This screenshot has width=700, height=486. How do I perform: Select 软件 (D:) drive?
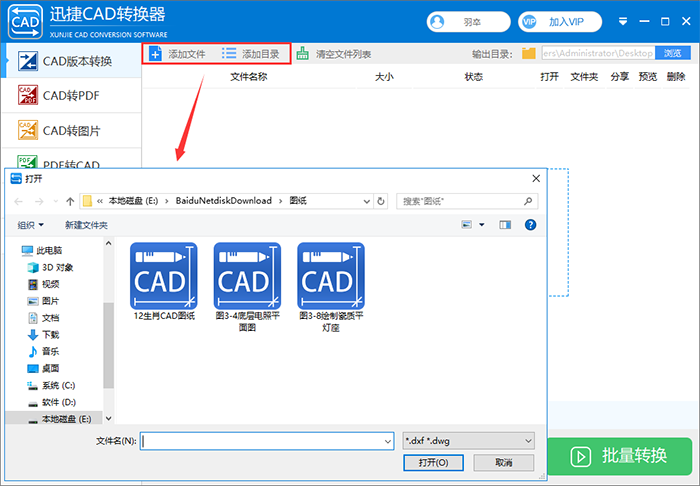(x=51, y=403)
